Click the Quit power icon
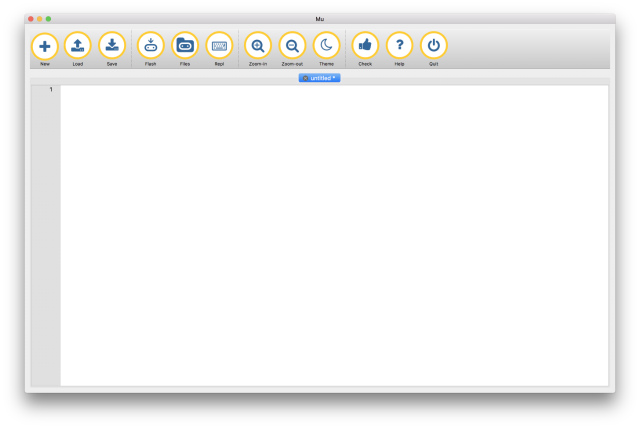This screenshot has width=640, height=428. (433, 46)
